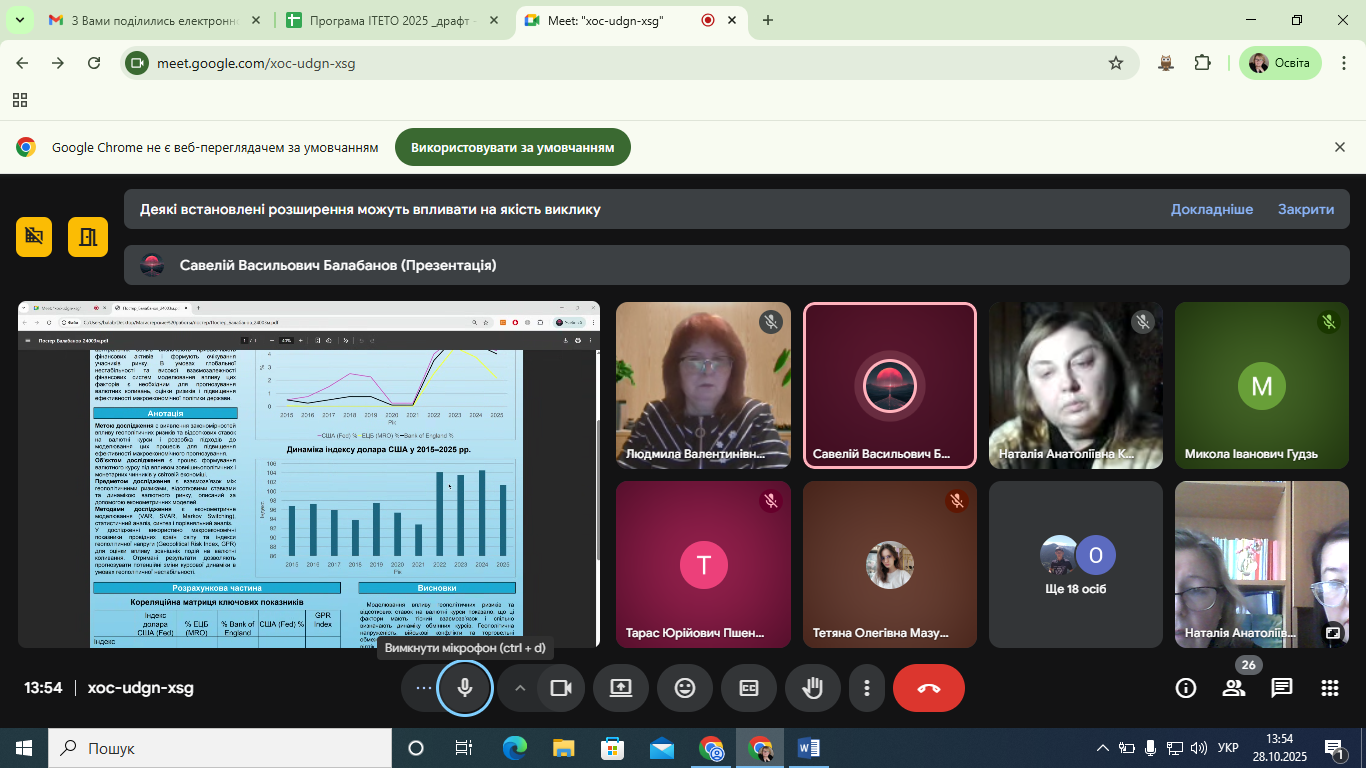The height and width of the screenshot is (768, 1366).
Task: Open emoji reactions in Meet controls
Action: coord(685,688)
